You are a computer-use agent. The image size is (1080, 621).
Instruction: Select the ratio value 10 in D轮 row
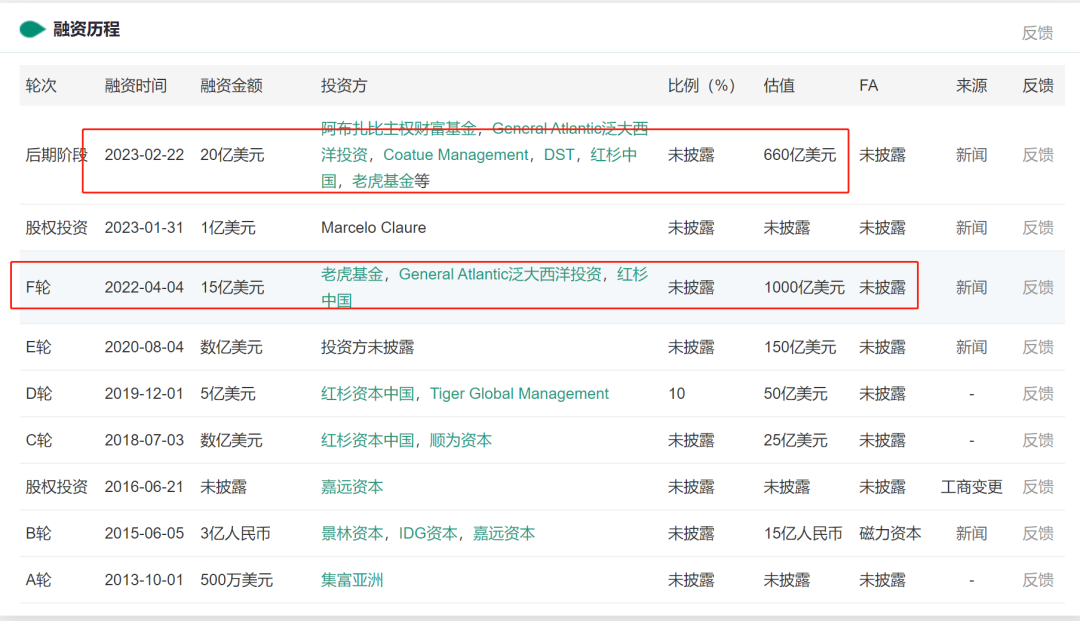click(676, 394)
